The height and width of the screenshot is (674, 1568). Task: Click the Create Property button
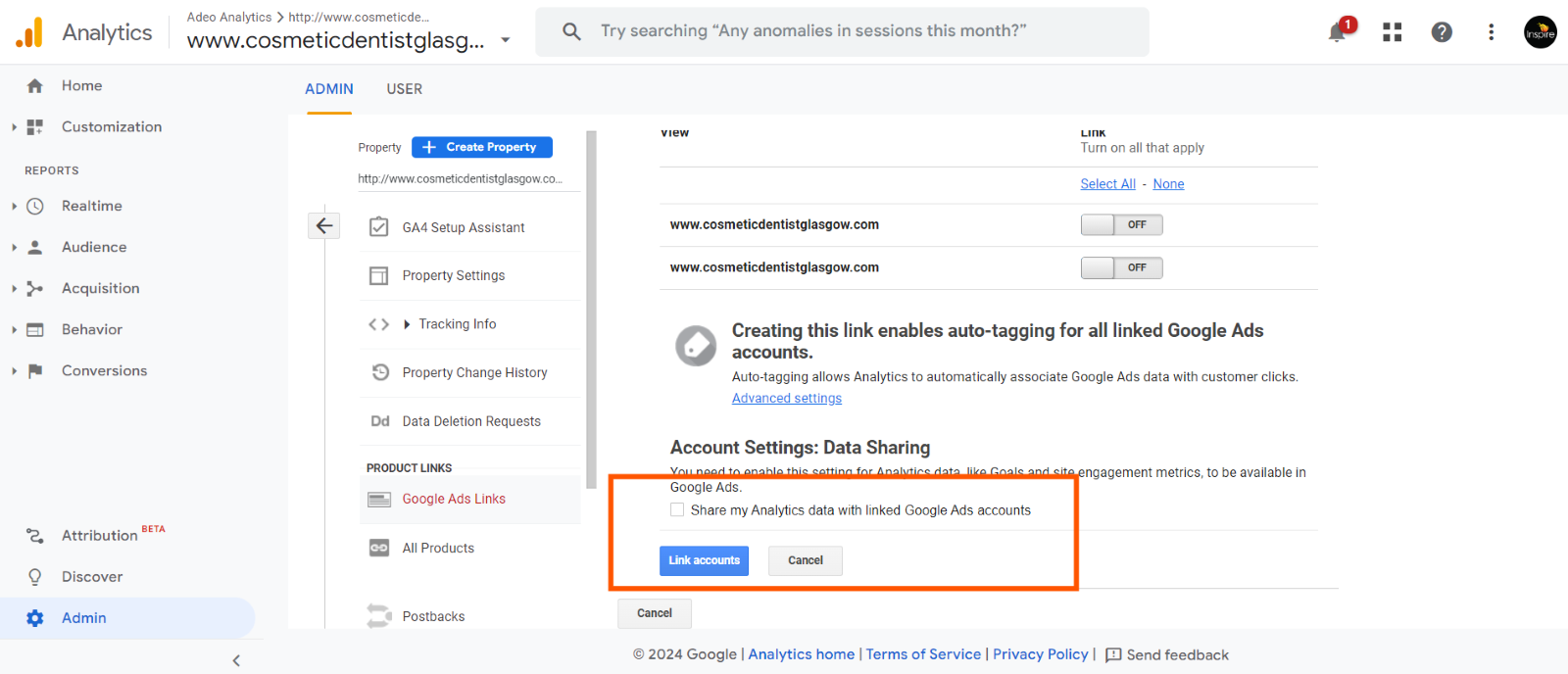point(482,147)
